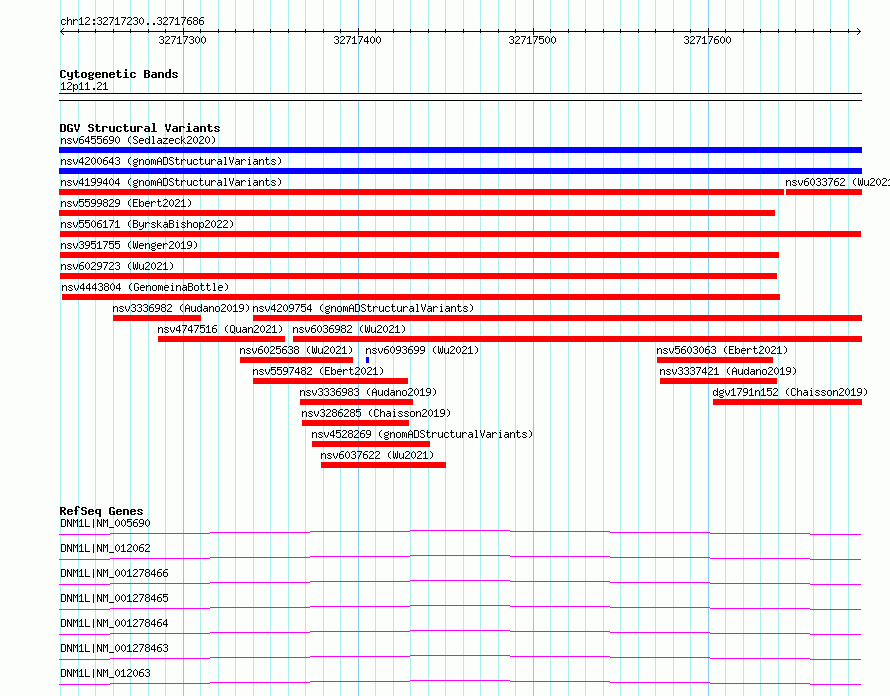
Task: Open nsv5597482 (Ebert2021) label
Action: 318,371
